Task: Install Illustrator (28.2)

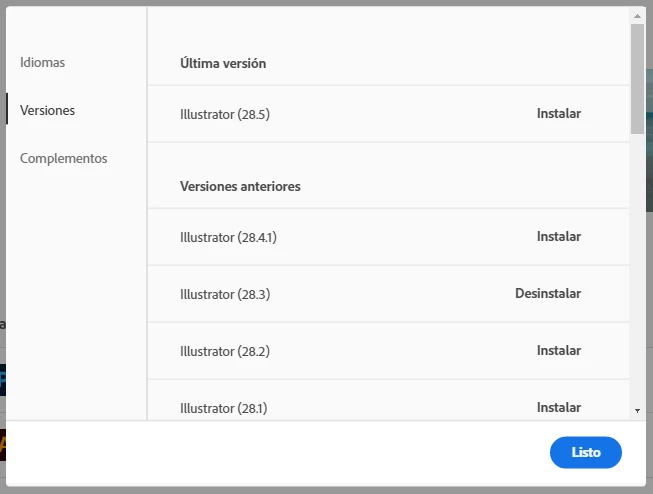Action: coord(558,350)
